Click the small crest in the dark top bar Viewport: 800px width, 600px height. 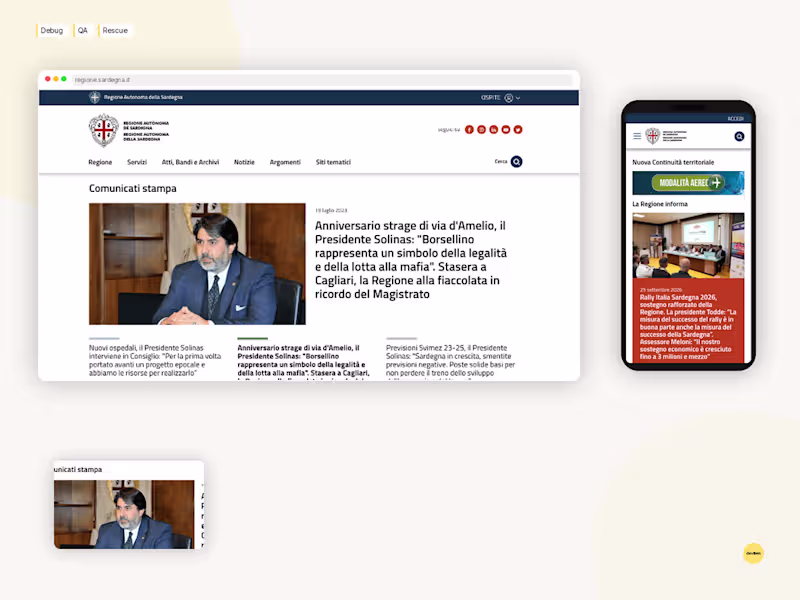tap(95, 97)
